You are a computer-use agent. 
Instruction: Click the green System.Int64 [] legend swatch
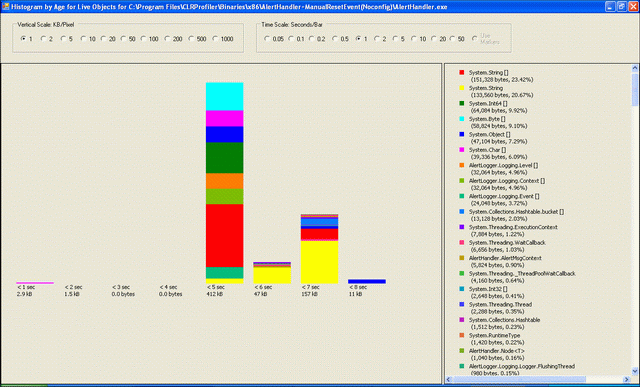click(x=462, y=103)
